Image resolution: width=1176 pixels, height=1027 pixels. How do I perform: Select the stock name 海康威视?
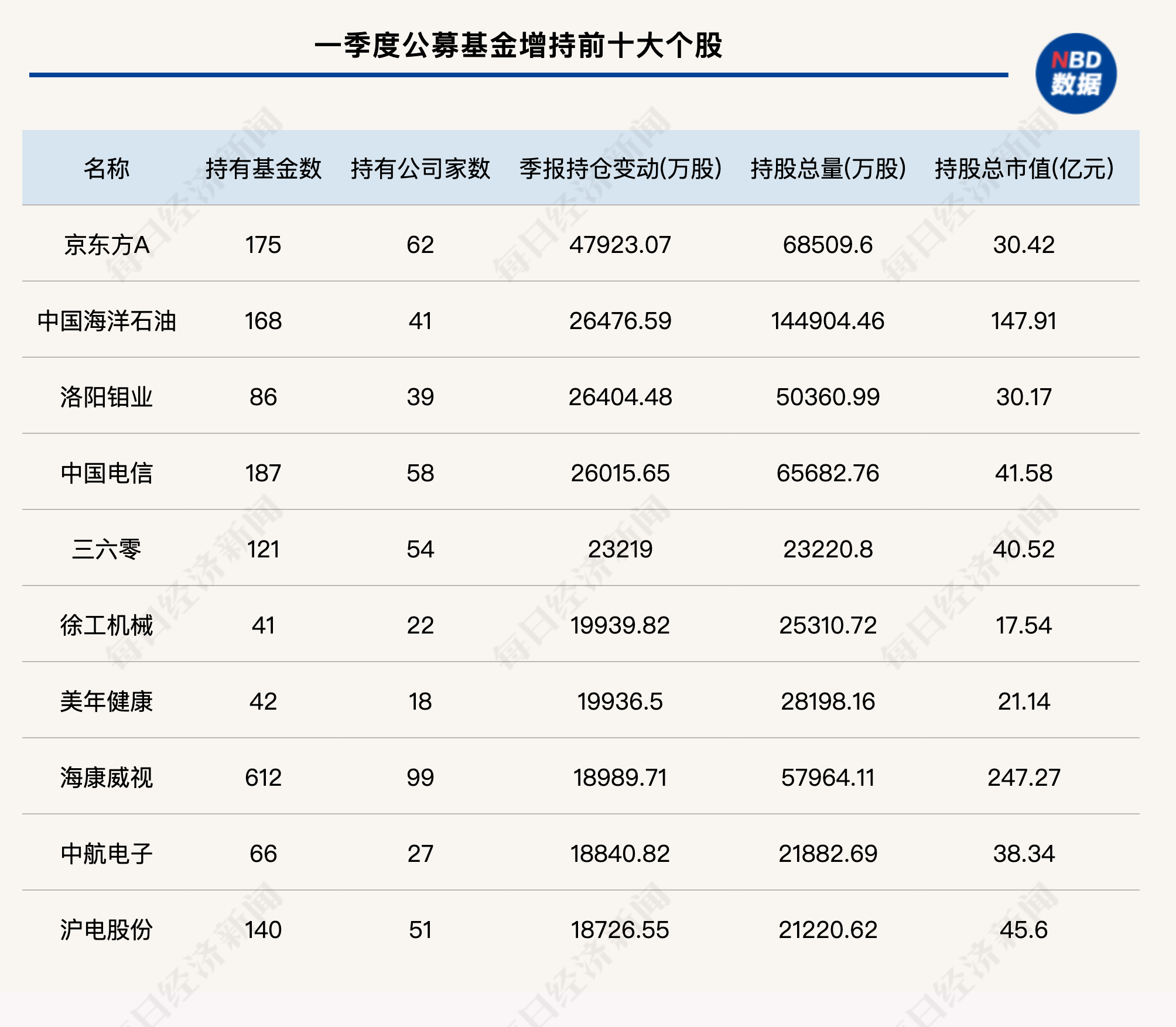click(x=107, y=778)
